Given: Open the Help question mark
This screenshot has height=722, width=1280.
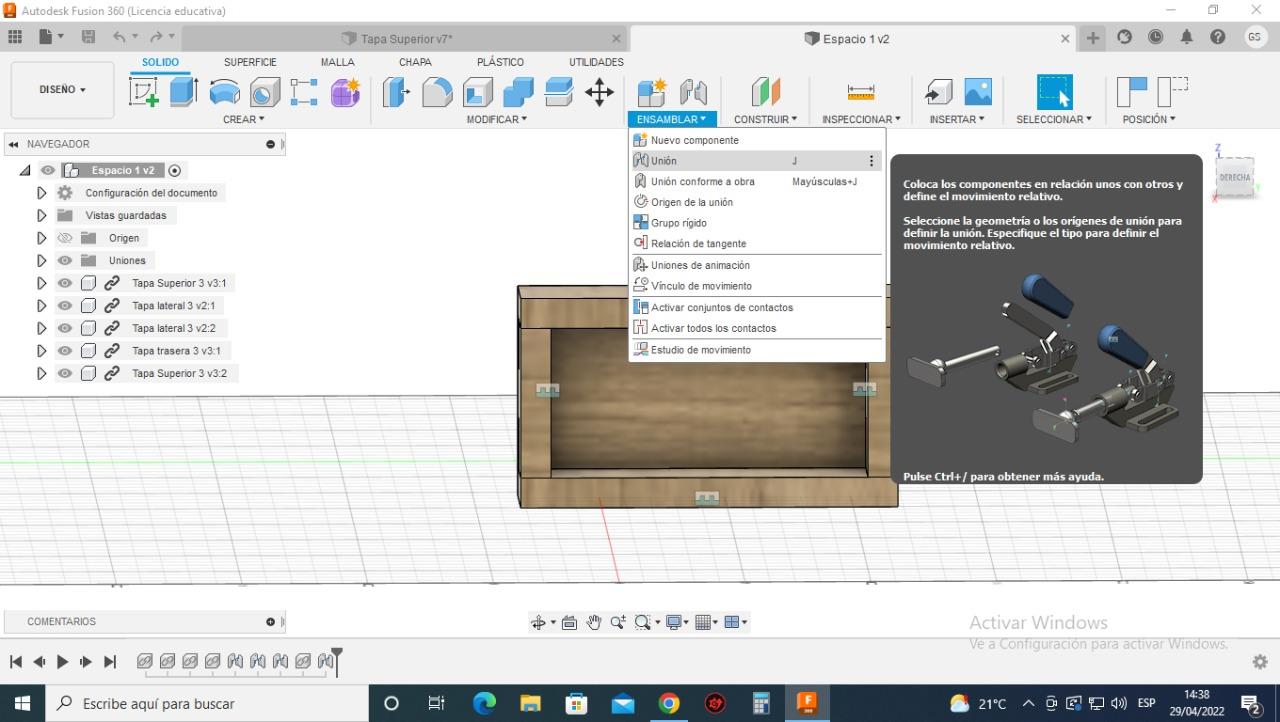Looking at the screenshot, I should coord(1218,38).
